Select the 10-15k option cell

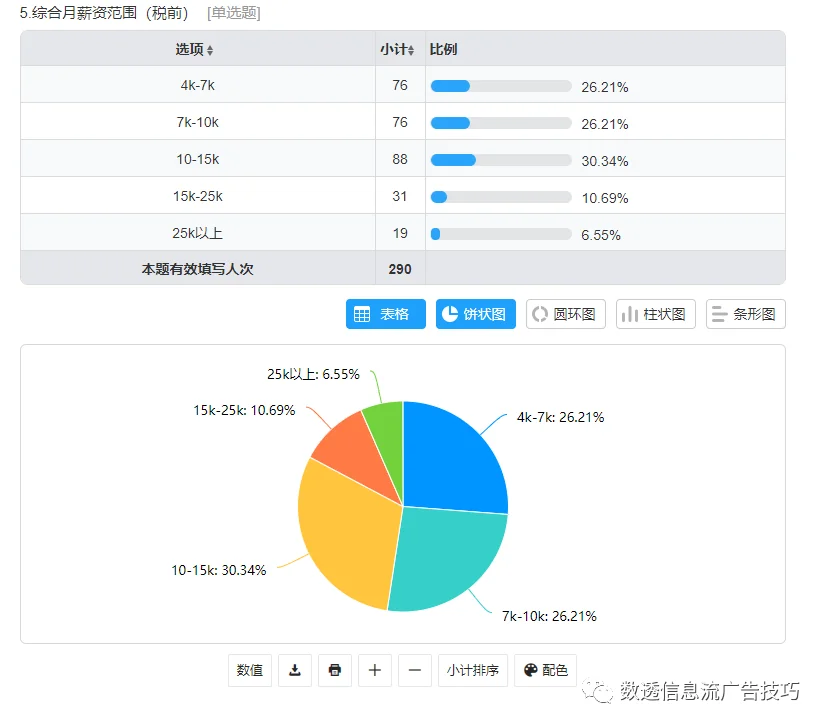point(198,159)
